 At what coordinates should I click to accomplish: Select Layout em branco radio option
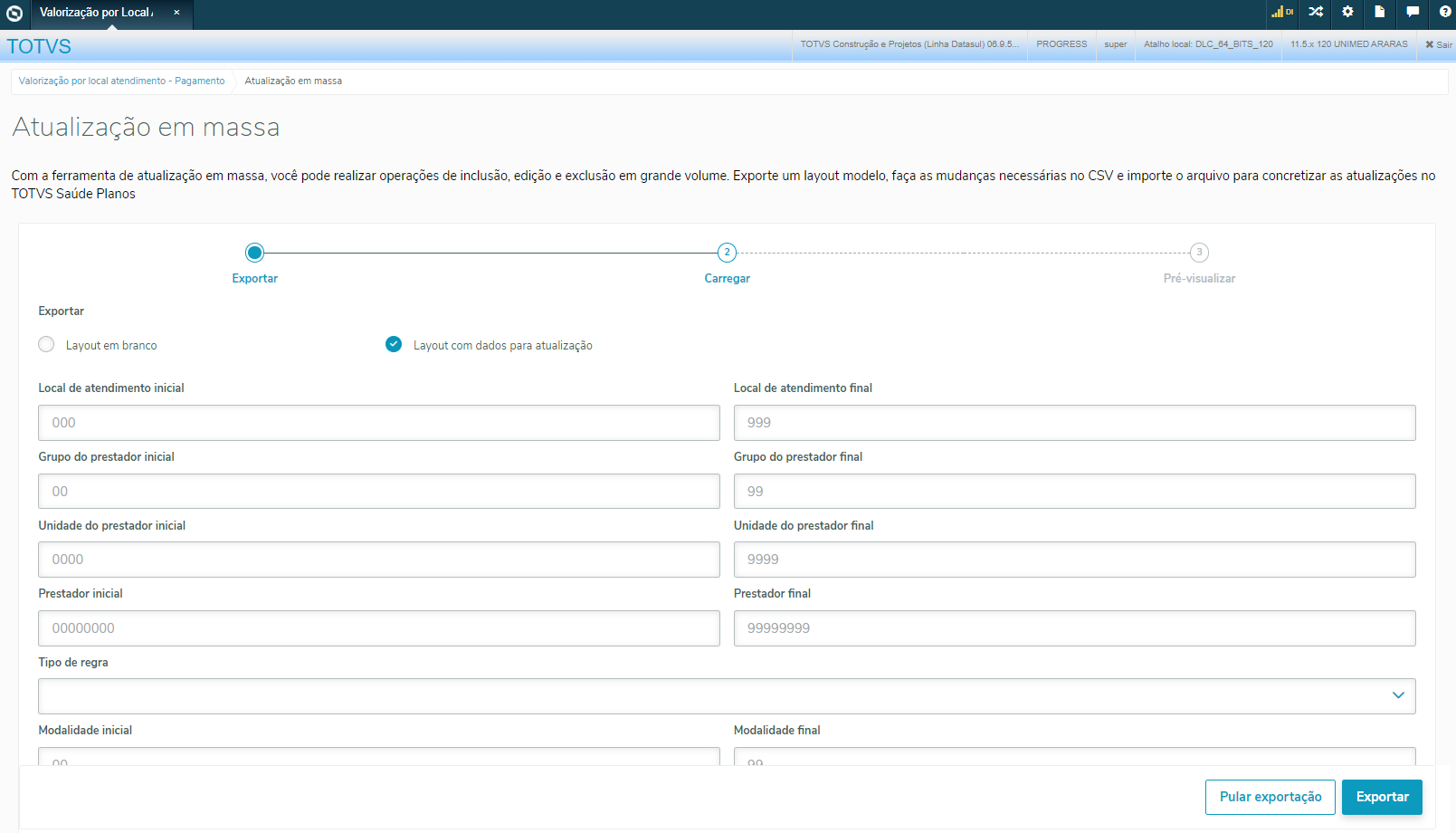pyautogui.click(x=46, y=344)
